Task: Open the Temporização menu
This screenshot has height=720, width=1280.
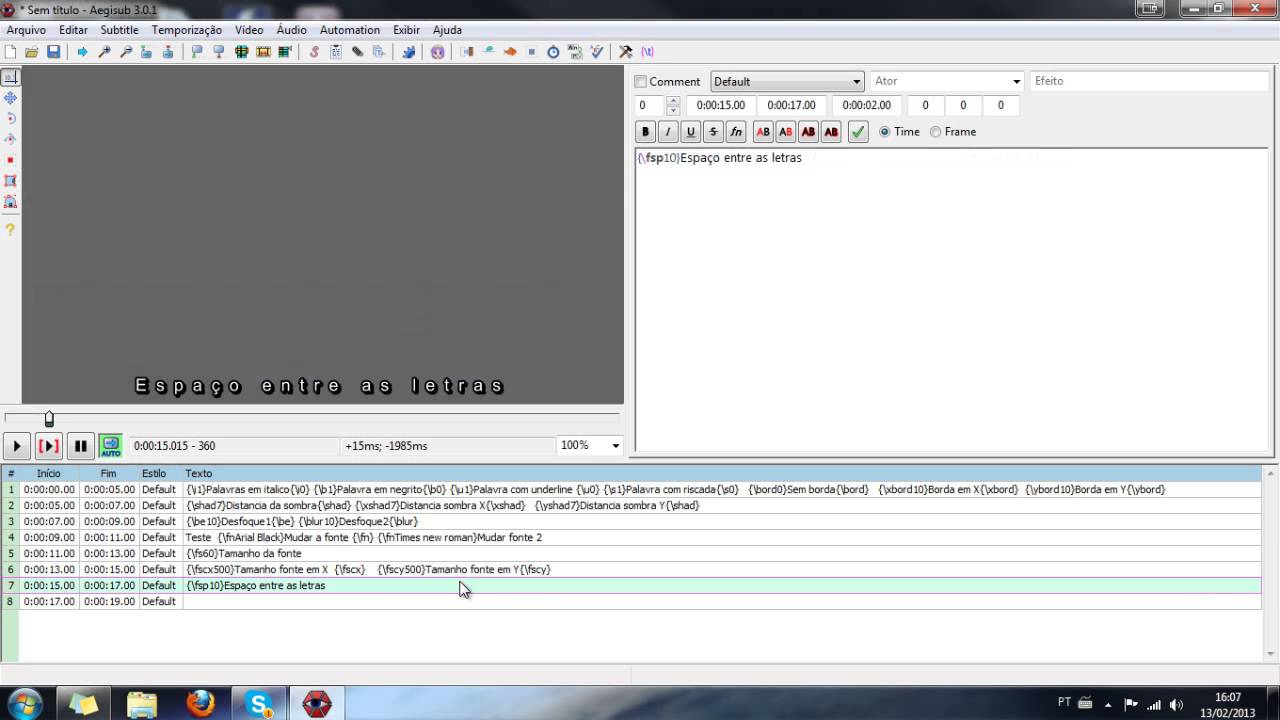Action: (x=187, y=30)
